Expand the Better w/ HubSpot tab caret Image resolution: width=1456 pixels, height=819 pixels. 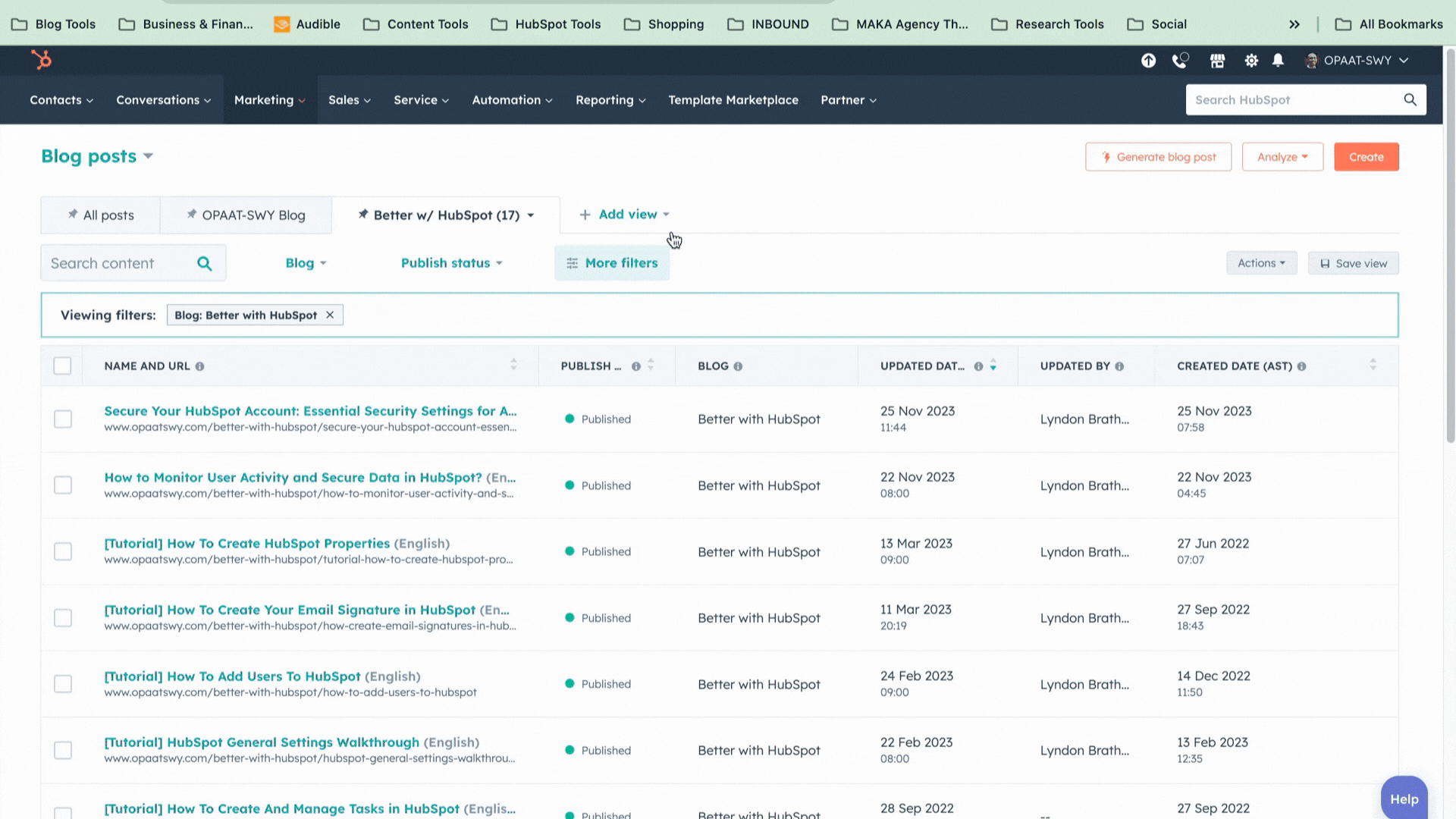tap(531, 215)
